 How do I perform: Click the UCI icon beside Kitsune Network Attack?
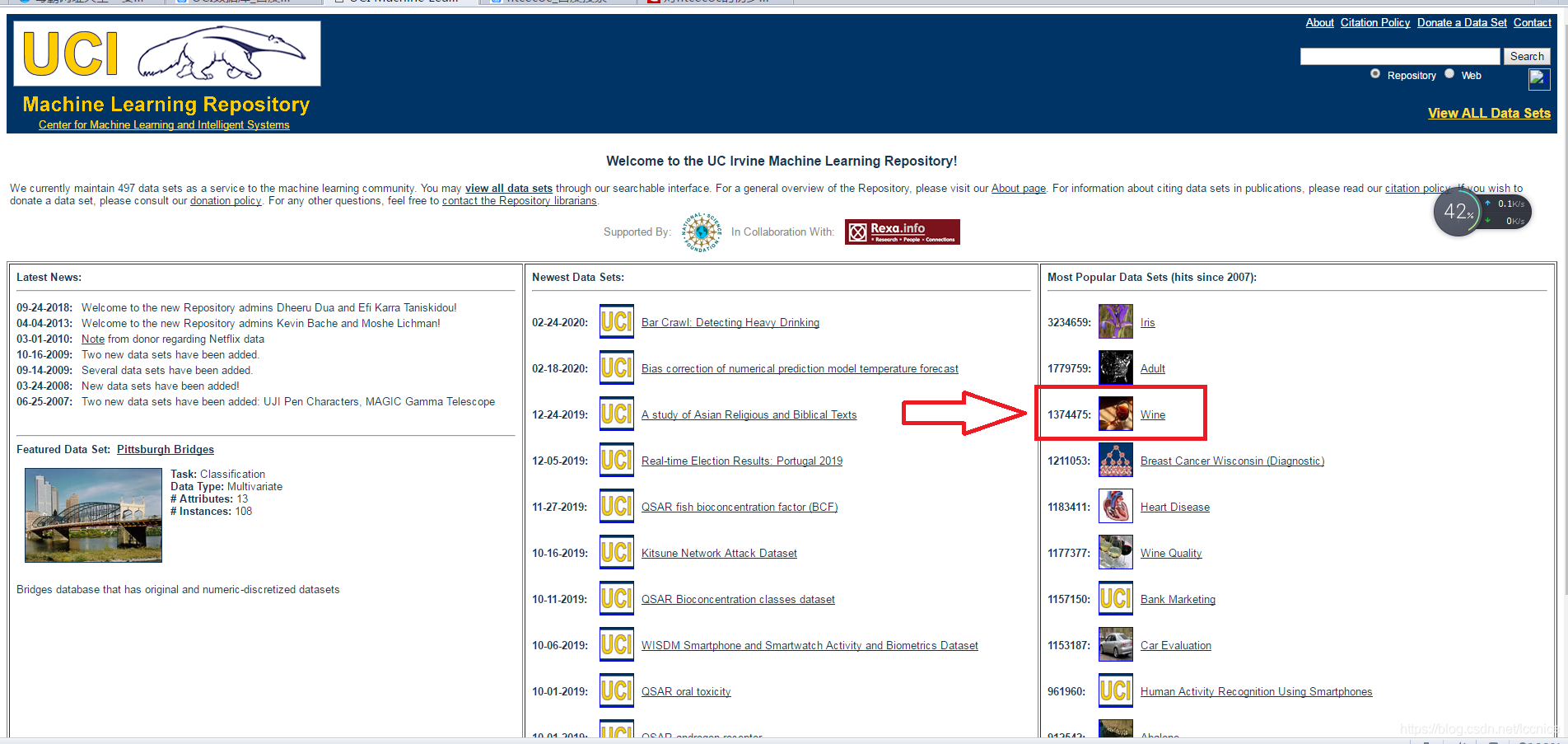click(x=617, y=553)
